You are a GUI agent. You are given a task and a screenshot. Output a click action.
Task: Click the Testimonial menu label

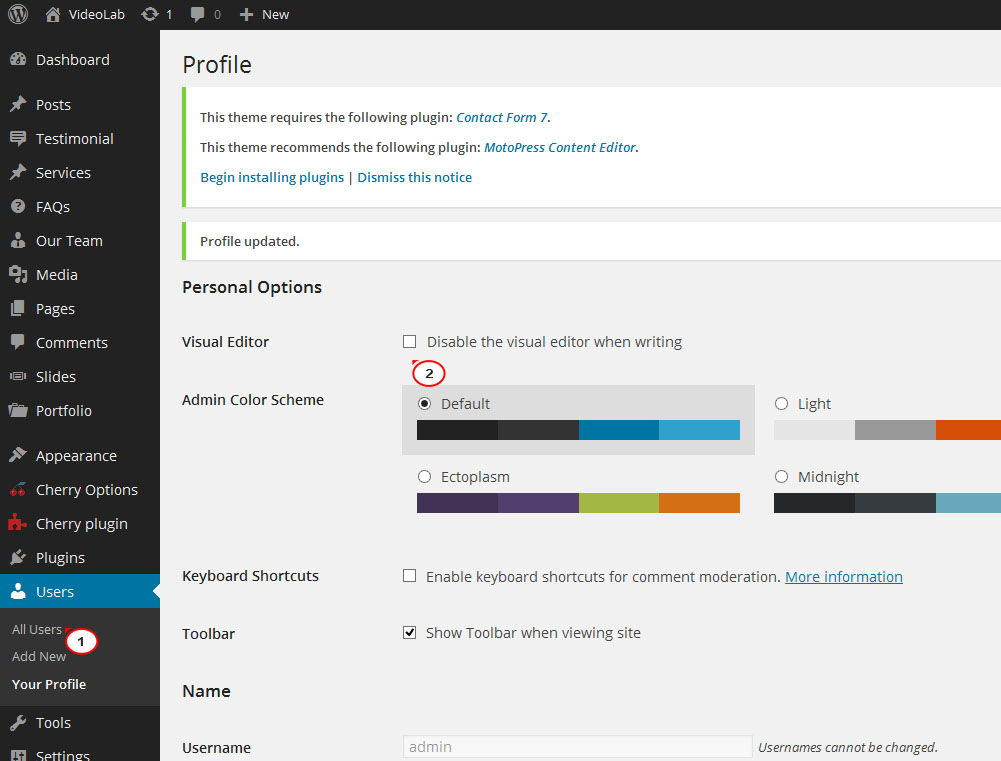click(x=75, y=139)
